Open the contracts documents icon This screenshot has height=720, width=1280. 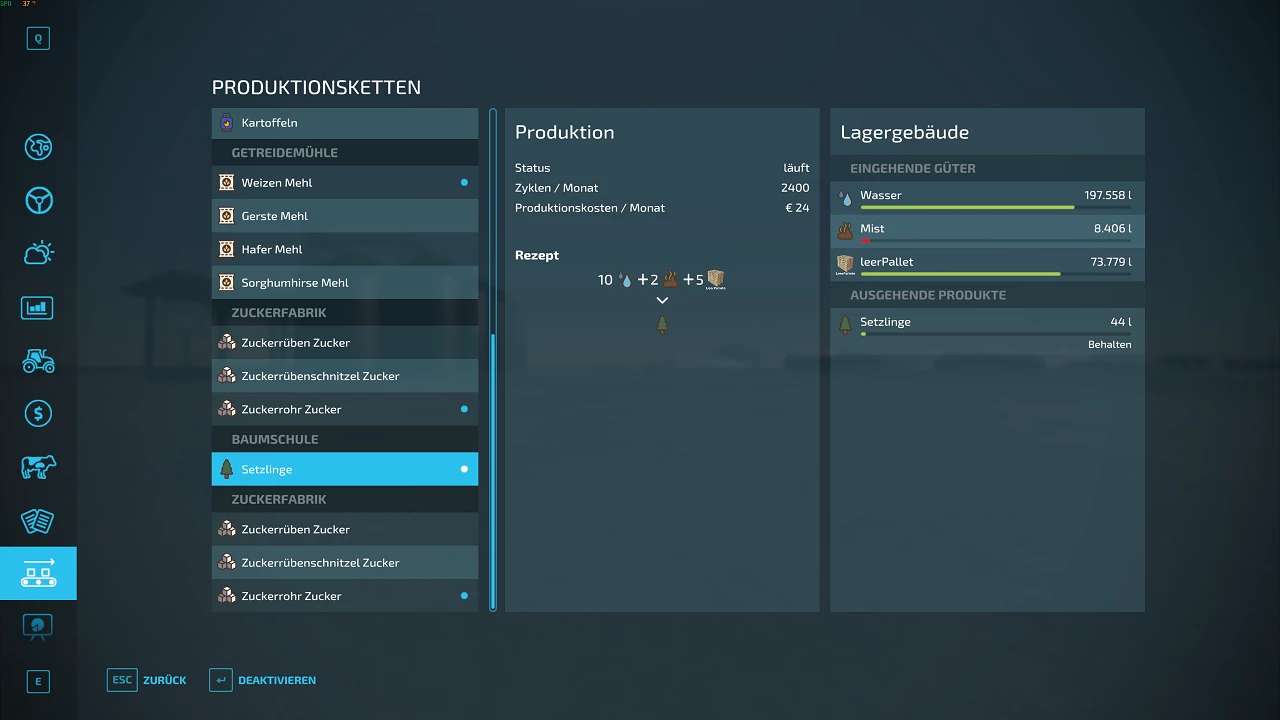(38, 521)
